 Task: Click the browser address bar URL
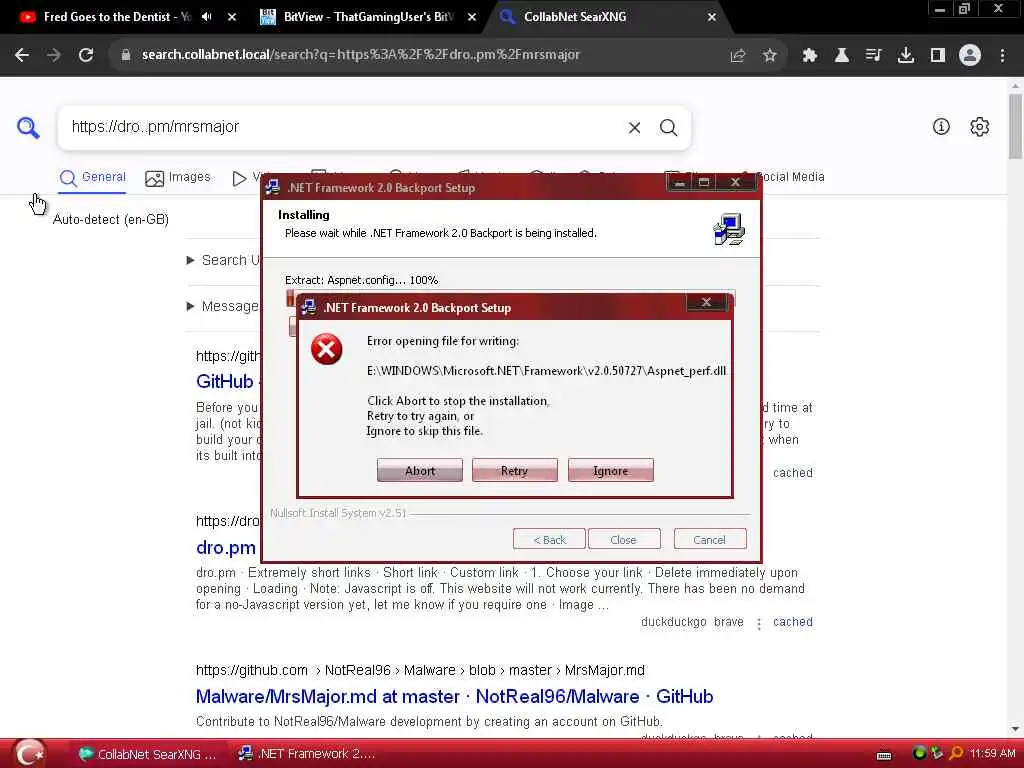(x=360, y=55)
